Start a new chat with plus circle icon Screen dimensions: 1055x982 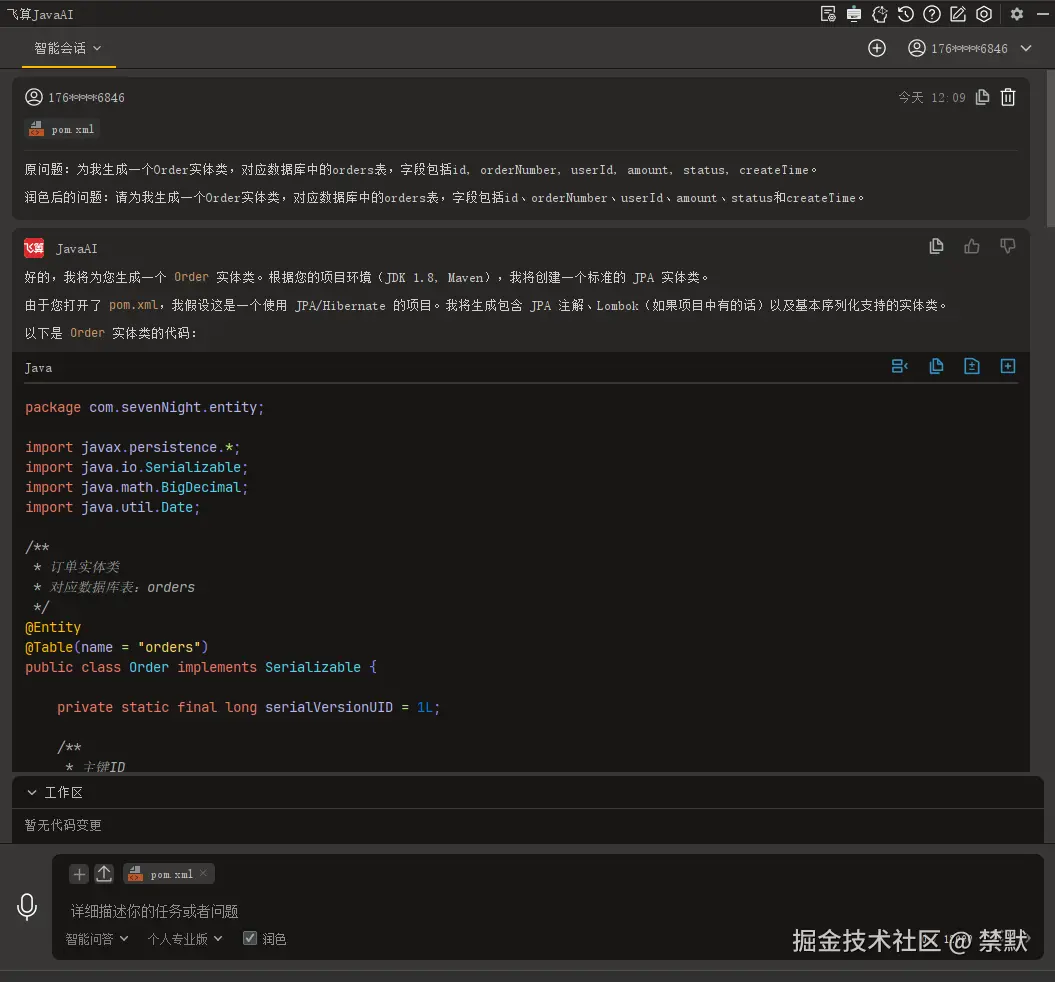pos(877,48)
